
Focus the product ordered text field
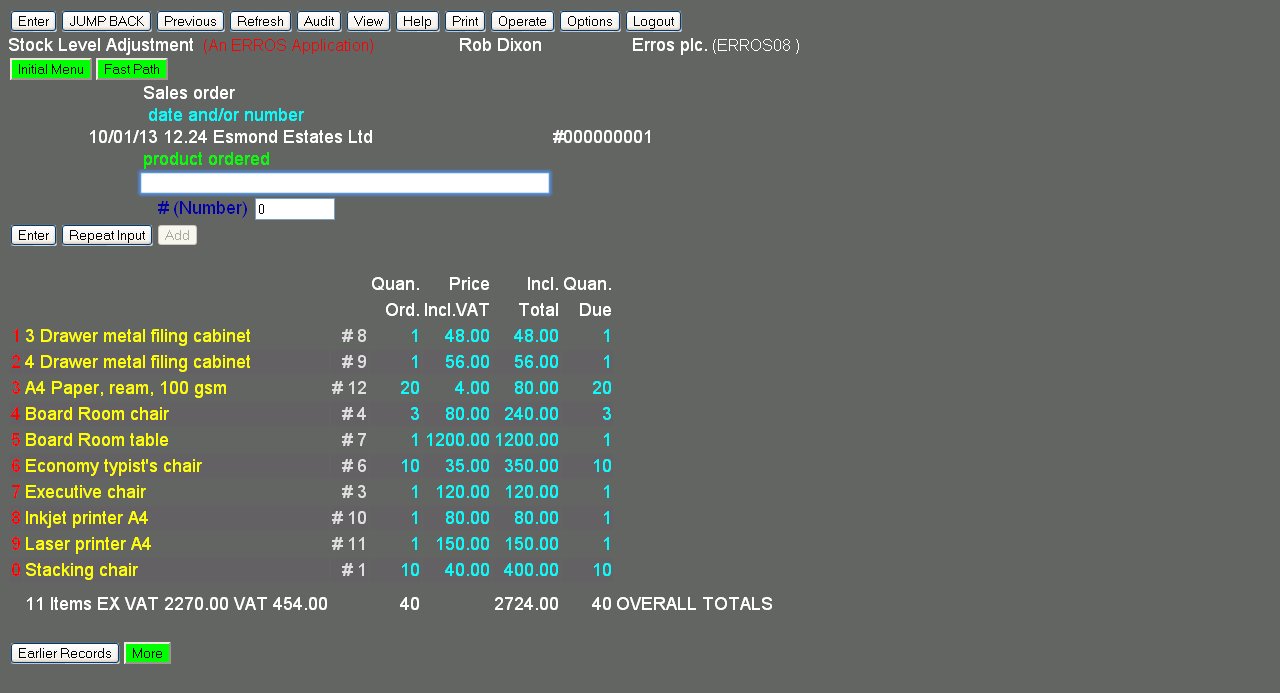point(345,183)
